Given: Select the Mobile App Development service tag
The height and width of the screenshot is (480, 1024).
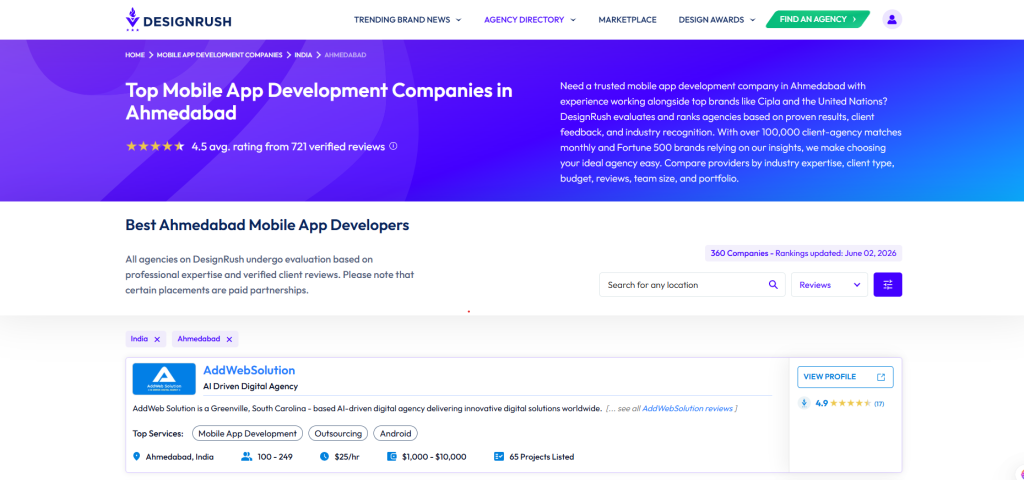Looking at the screenshot, I should pos(248,433).
